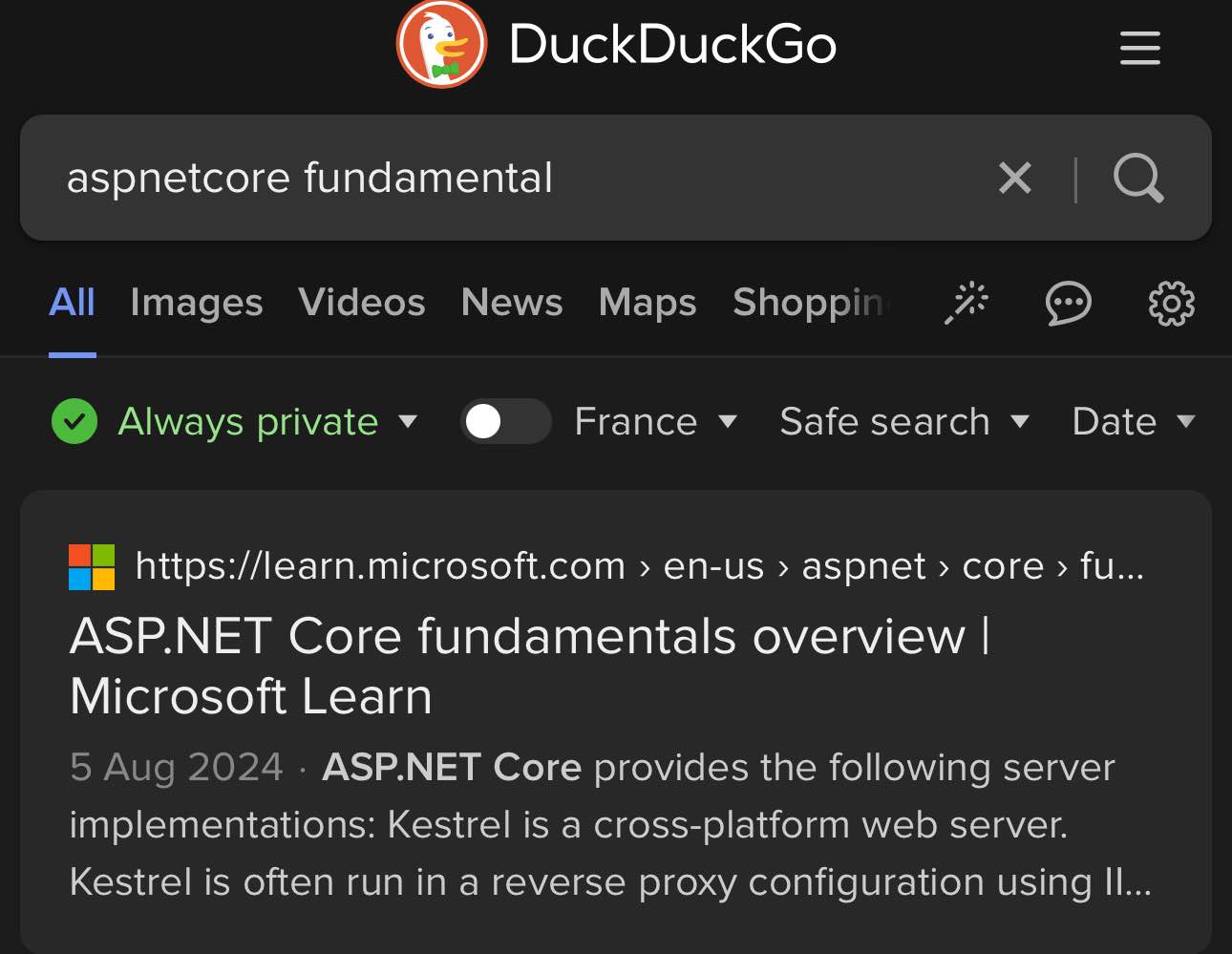The width and height of the screenshot is (1232, 954).
Task: Open the AI assist wand icon
Action: tap(966, 303)
